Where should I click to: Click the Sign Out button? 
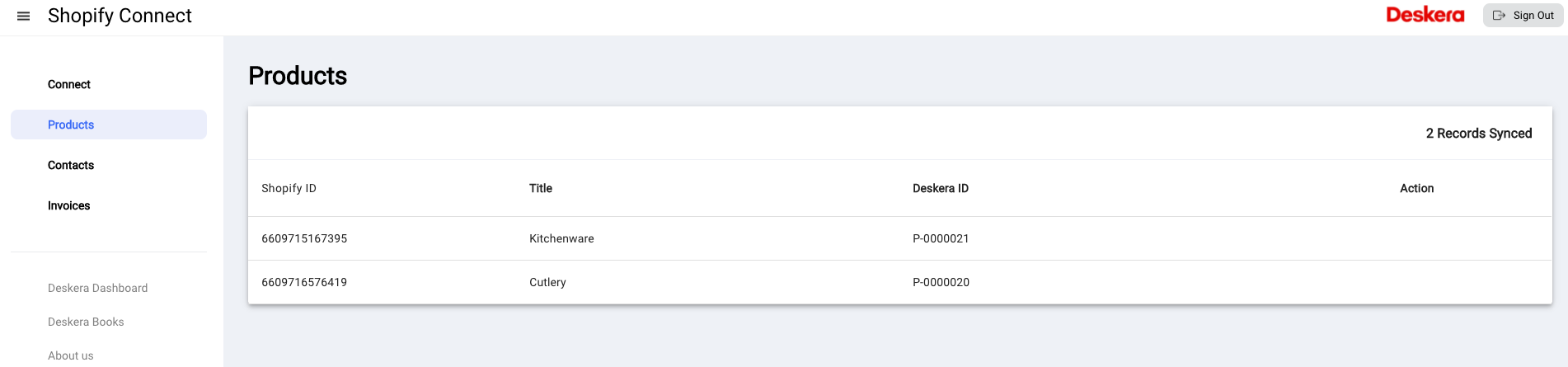[1523, 16]
